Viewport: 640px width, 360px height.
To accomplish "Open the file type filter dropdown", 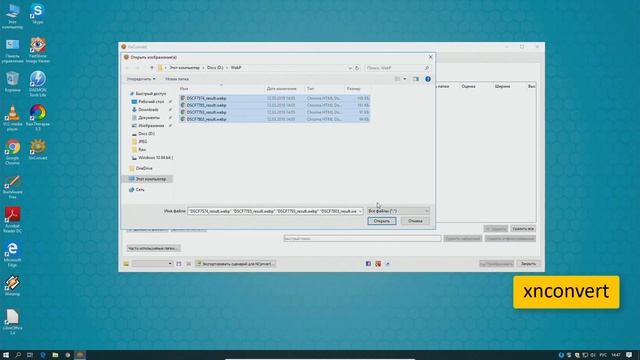I will 398,211.
